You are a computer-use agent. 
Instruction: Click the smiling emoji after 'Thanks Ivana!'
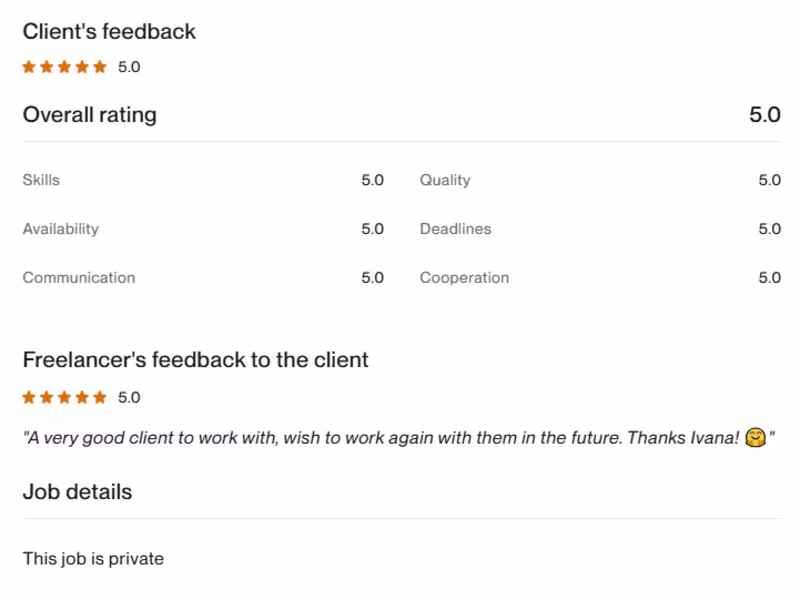(756, 438)
